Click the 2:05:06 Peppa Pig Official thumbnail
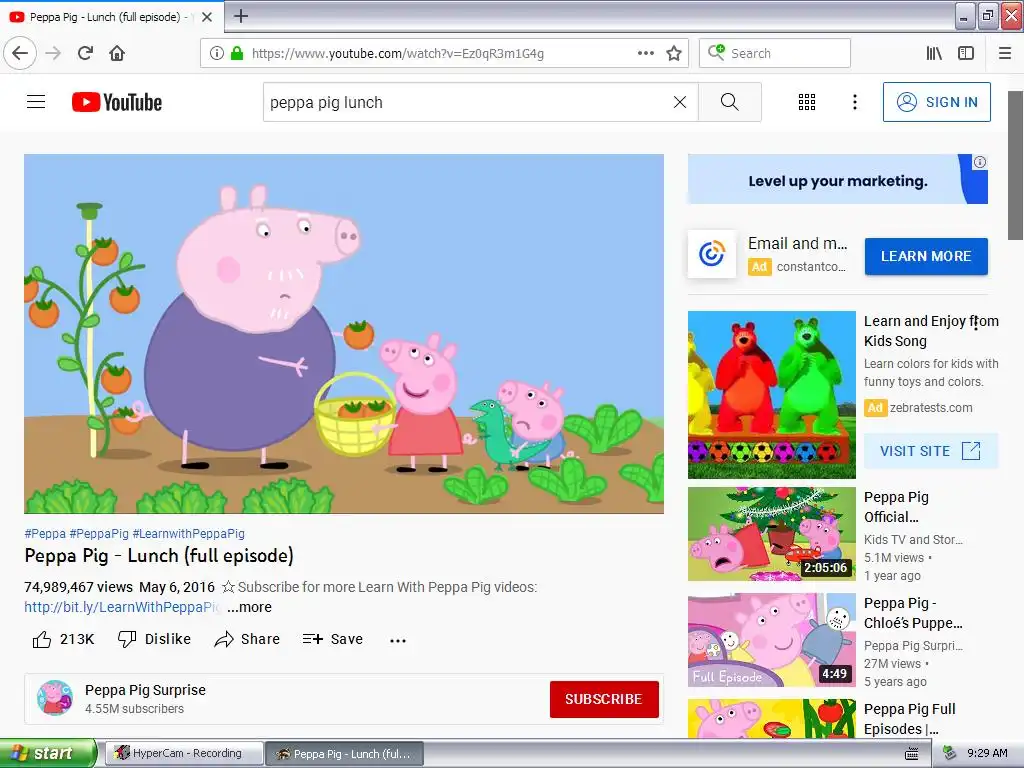The height and width of the screenshot is (768, 1024). [x=771, y=534]
